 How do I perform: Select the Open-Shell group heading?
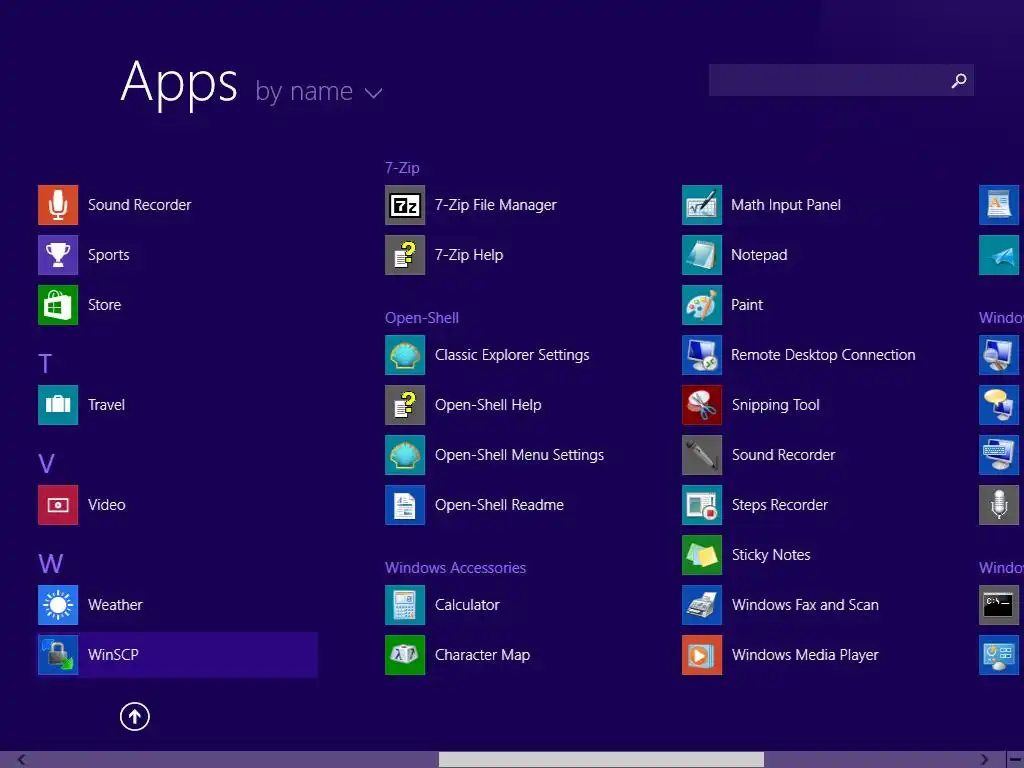tap(422, 318)
